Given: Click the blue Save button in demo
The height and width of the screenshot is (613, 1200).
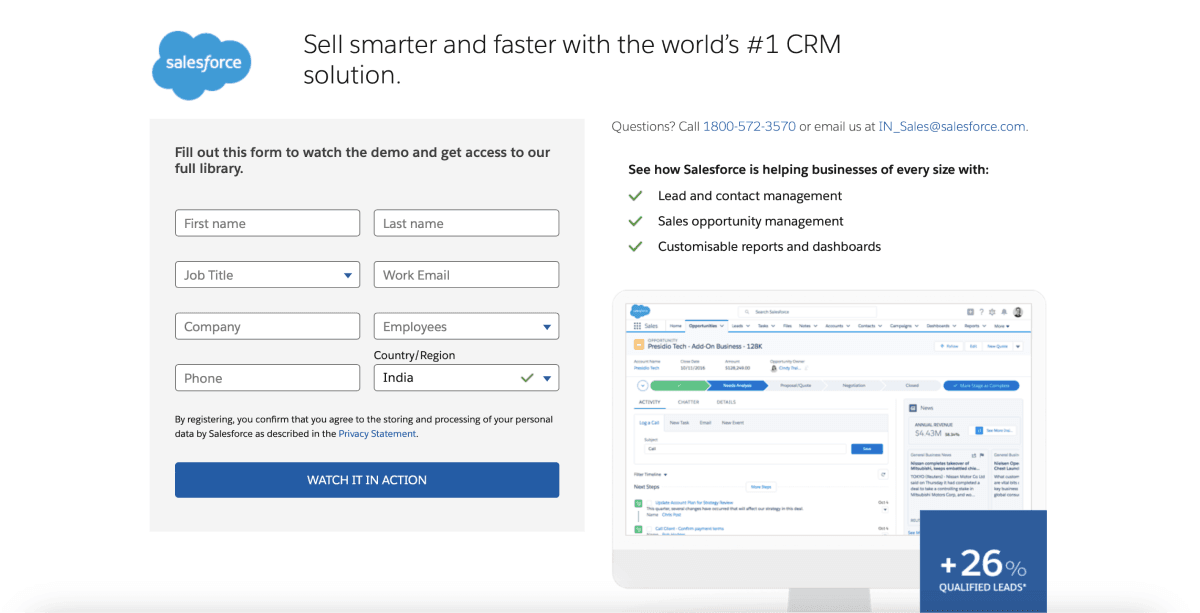Looking at the screenshot, I should (867, 449).
